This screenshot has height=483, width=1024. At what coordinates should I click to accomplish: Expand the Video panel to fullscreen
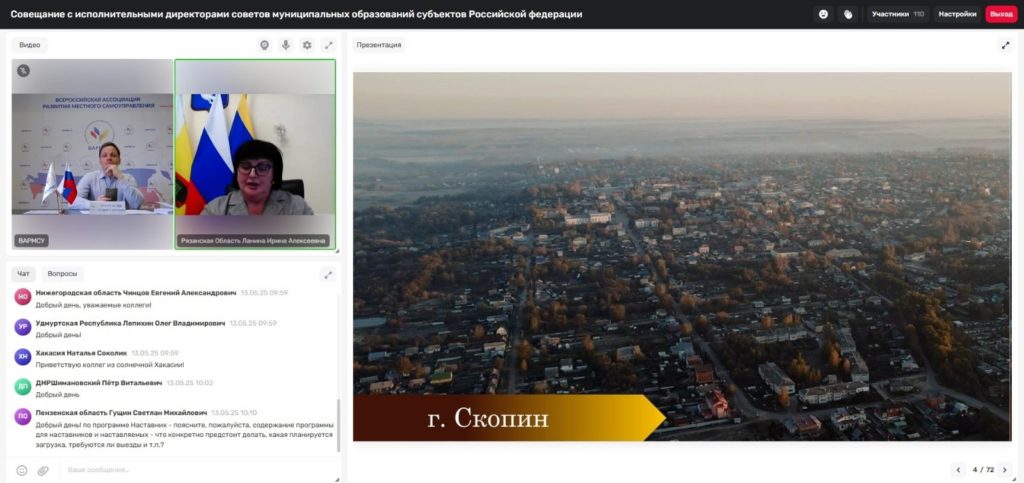[x=327, y=45]
